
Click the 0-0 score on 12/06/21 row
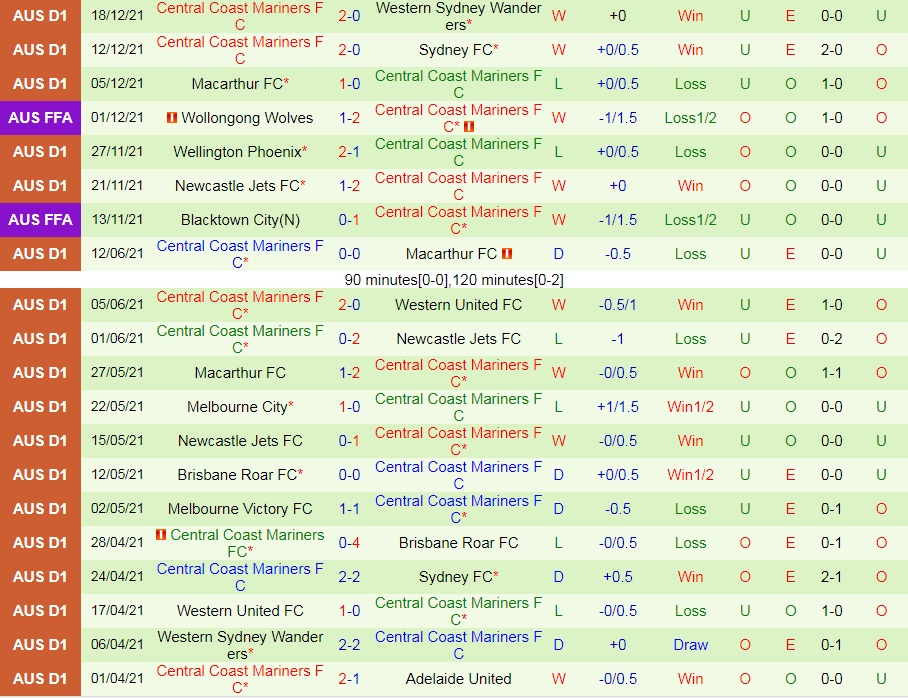click(x=349, y=254)
